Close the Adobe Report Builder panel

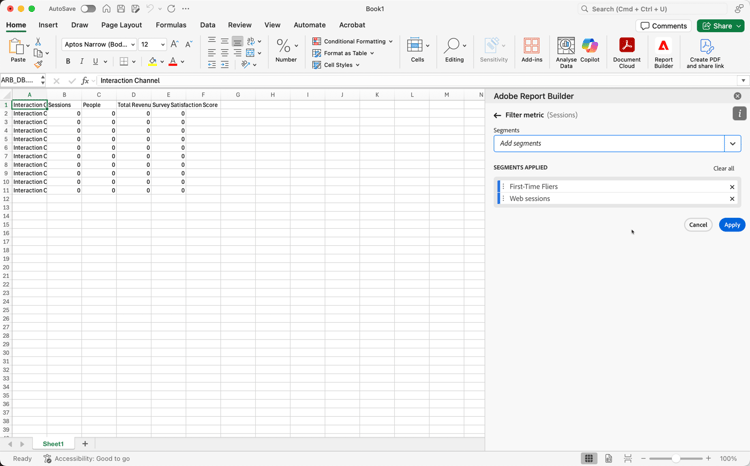click(x=738, y=96)
